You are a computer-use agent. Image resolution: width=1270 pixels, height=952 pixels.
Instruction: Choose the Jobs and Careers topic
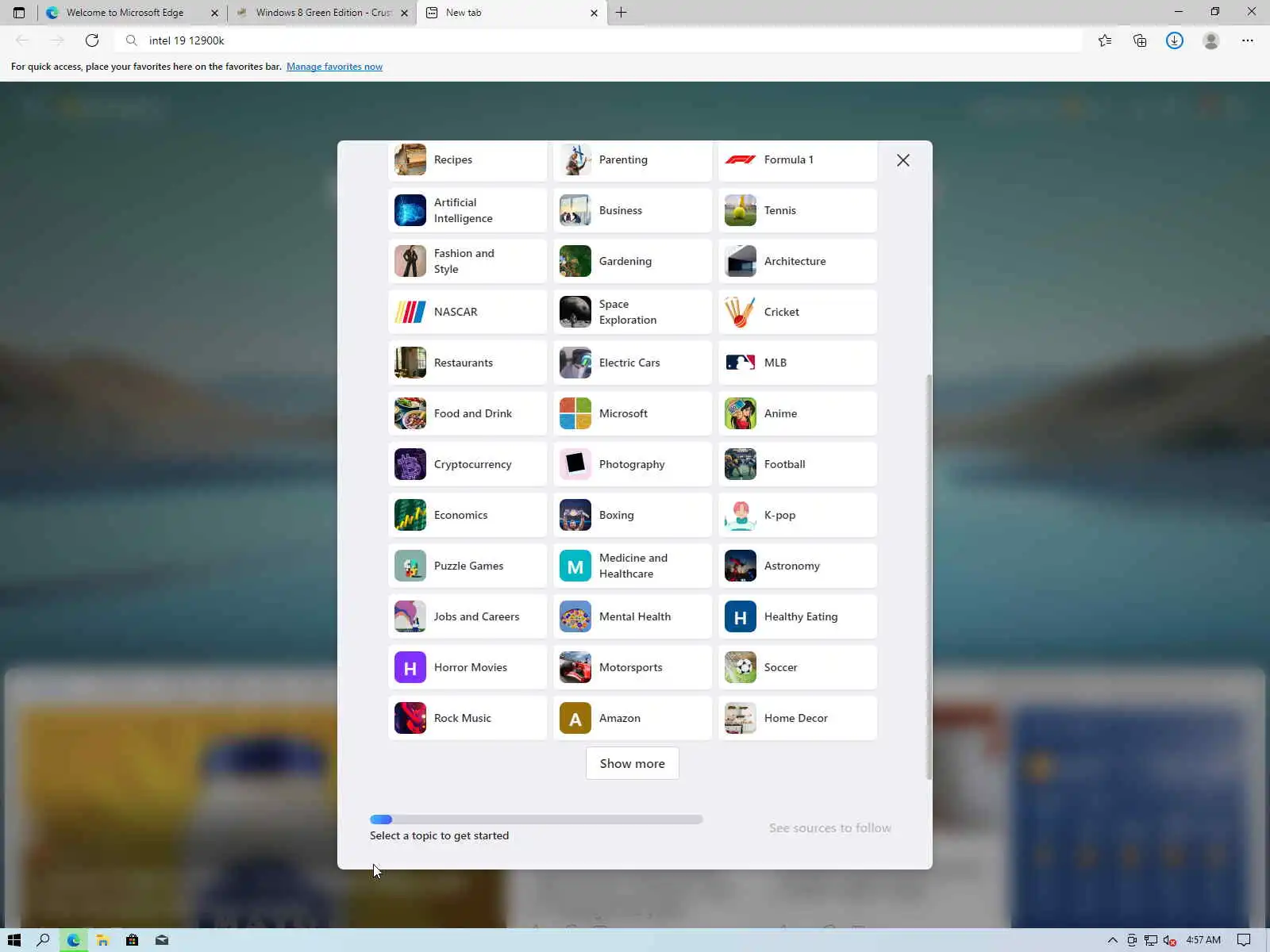point(468,616)
